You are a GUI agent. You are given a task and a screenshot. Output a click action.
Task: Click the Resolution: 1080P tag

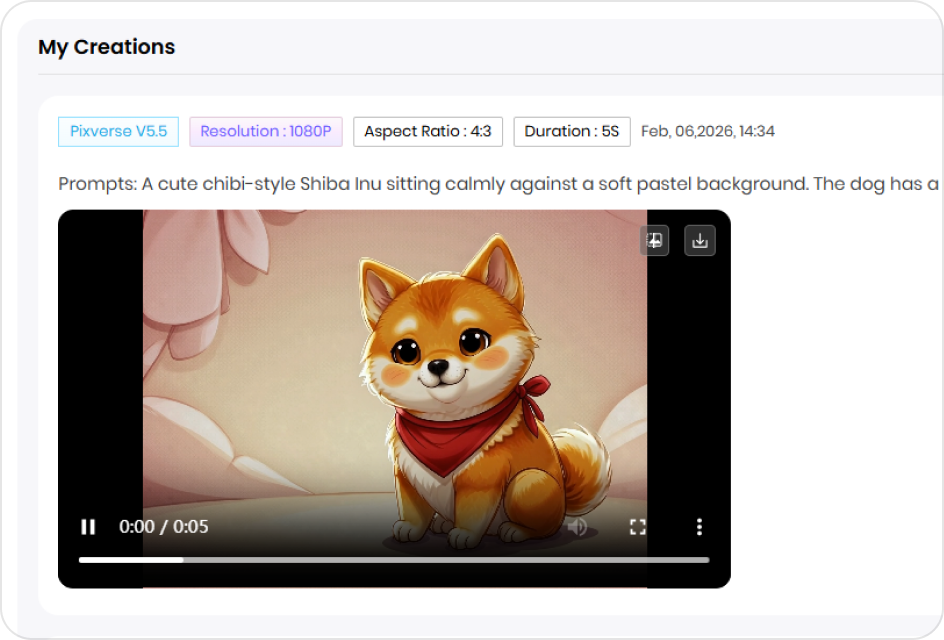tap(265, 131)
